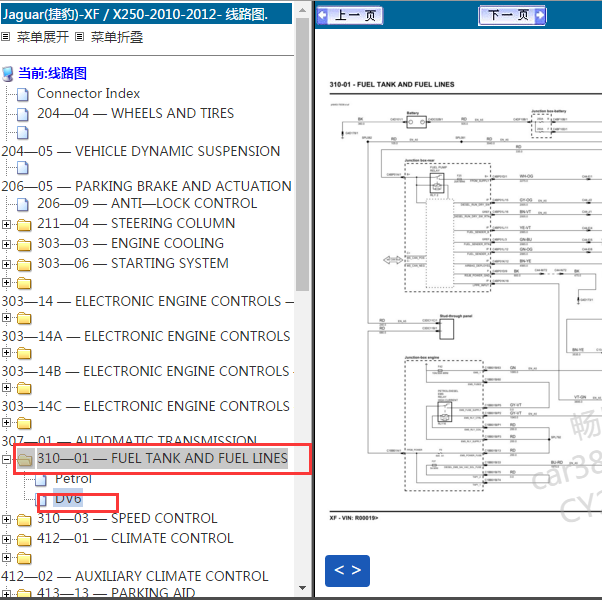Click folder icon above AUTOMATIC TRANSMISSION

[24, 423]
